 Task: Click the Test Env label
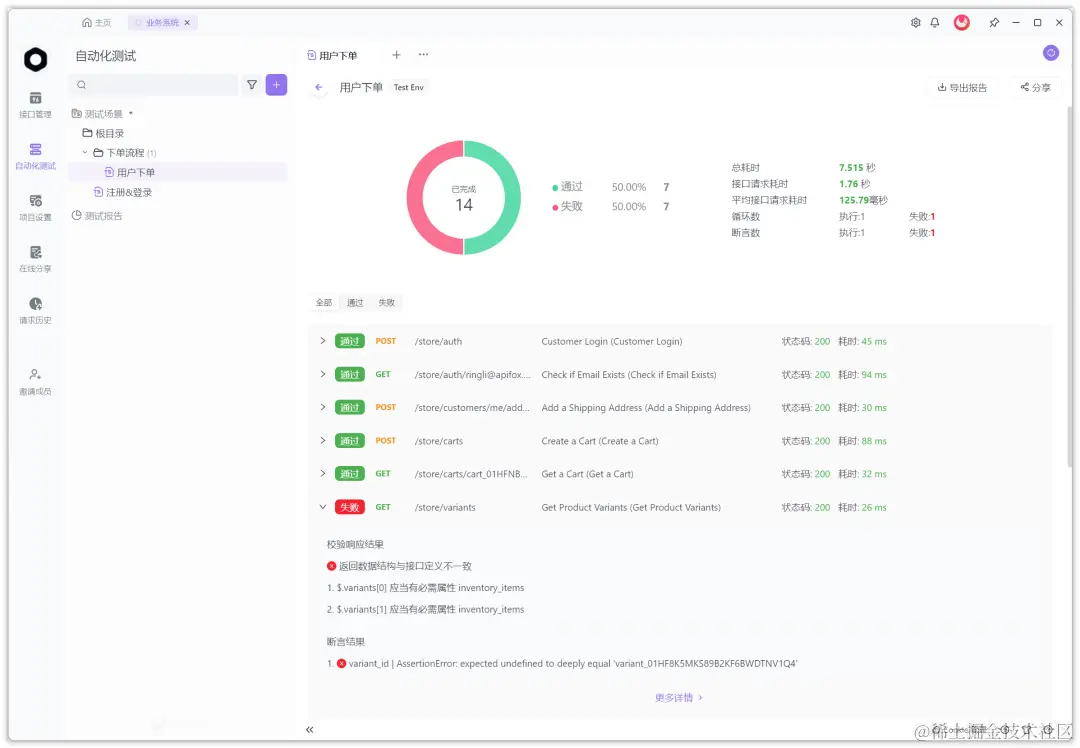point(408,87)
